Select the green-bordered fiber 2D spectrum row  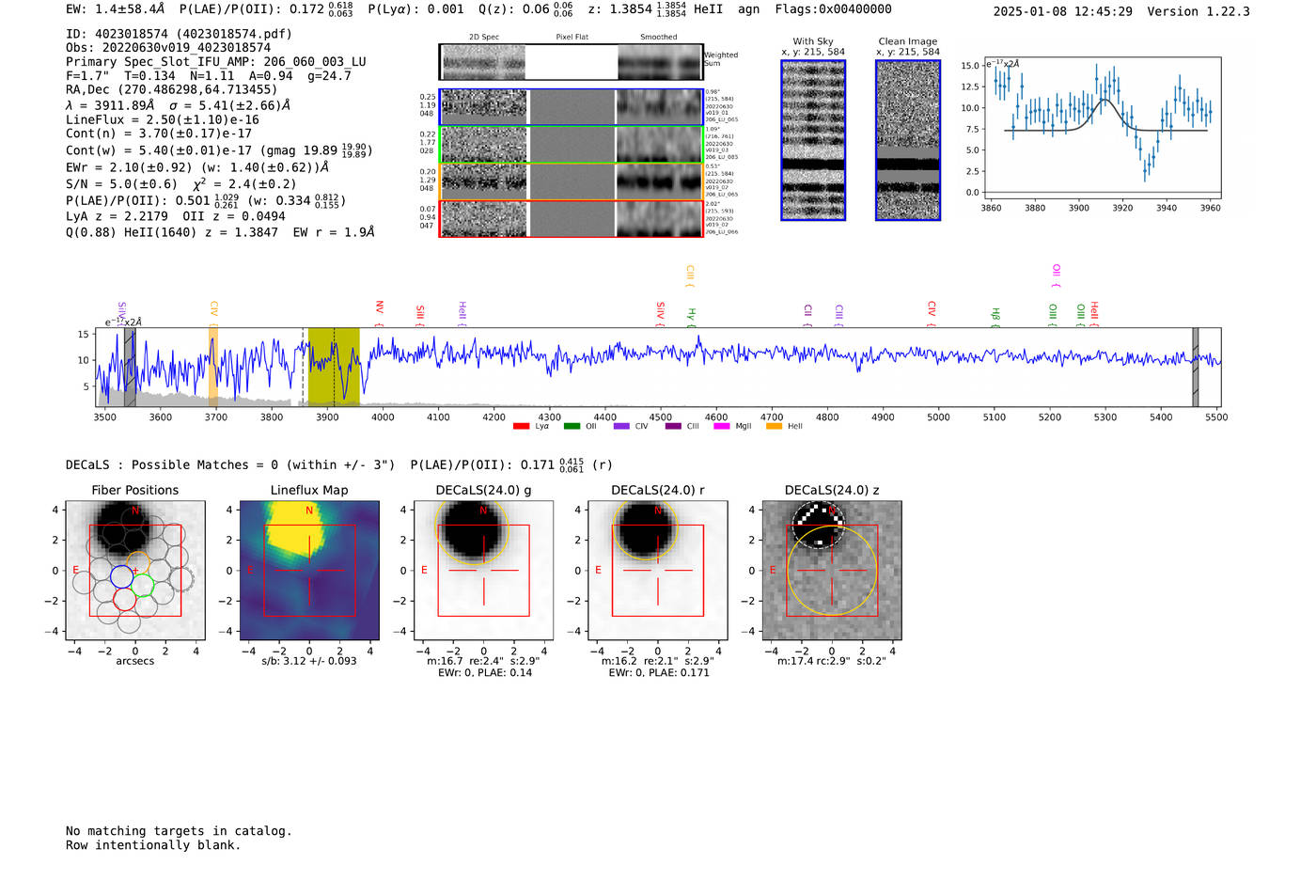(571, 145)
